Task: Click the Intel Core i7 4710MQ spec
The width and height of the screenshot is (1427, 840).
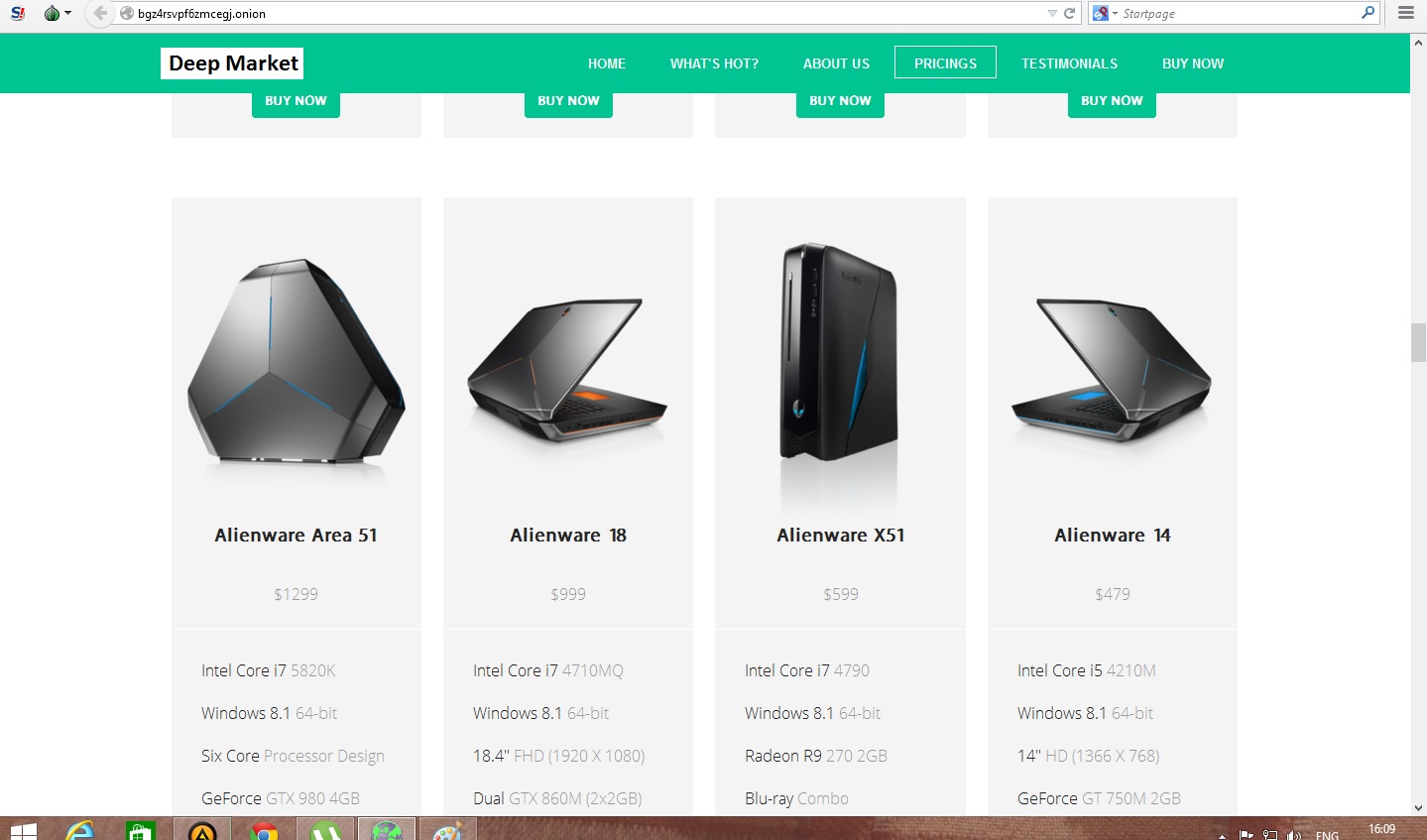Action: click(547, 670)
